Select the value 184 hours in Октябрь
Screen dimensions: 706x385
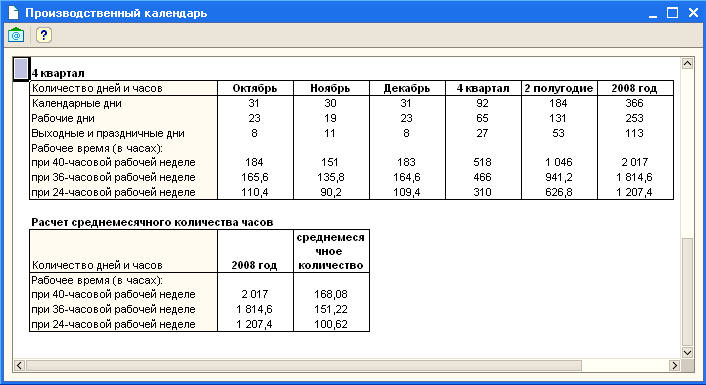click(x=254, y=162)
